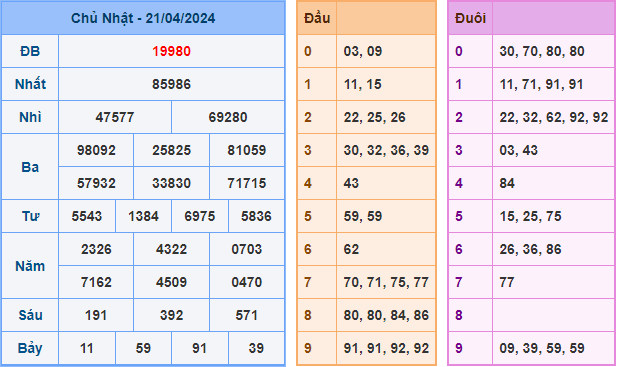Select Đầu values '91, 91, 92, 92'
Screen dimensions: 617x367
(x=386, y=349)
